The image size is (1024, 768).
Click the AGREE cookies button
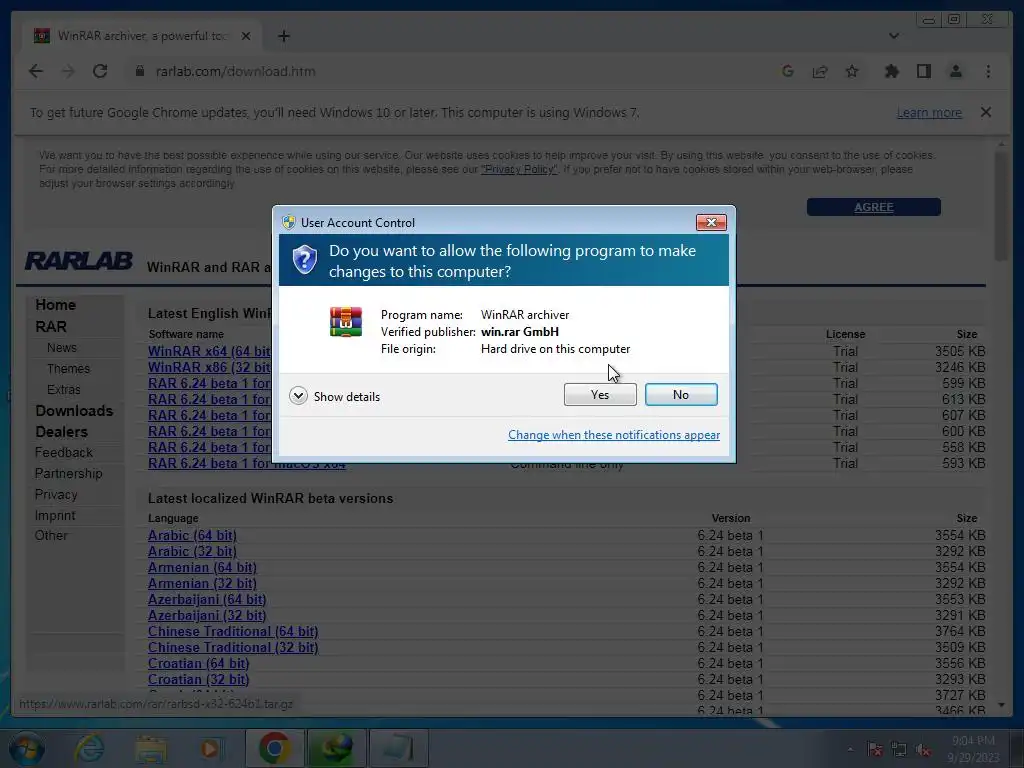point(874,207)
